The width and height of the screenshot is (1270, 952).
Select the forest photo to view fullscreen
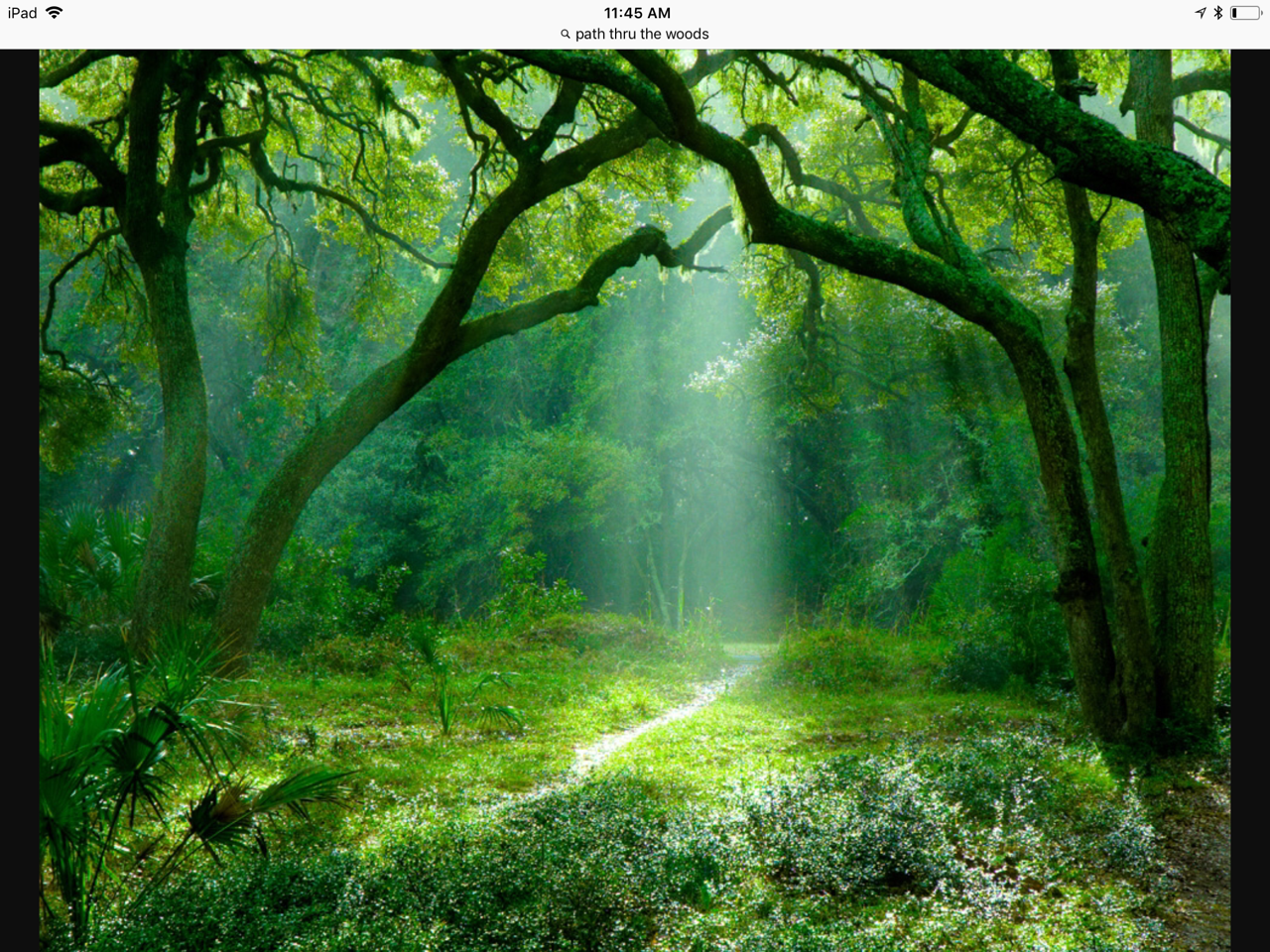tap(635, 496)
